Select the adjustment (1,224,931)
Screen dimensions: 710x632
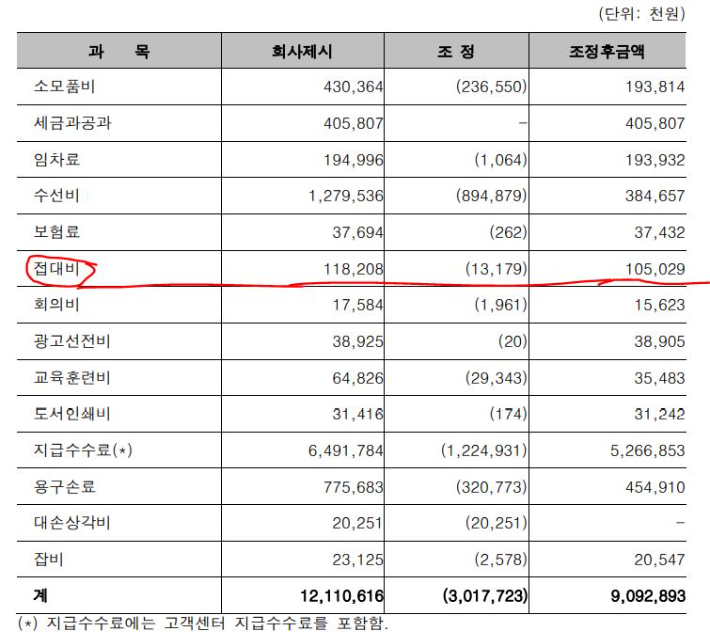tap(484, 450)
